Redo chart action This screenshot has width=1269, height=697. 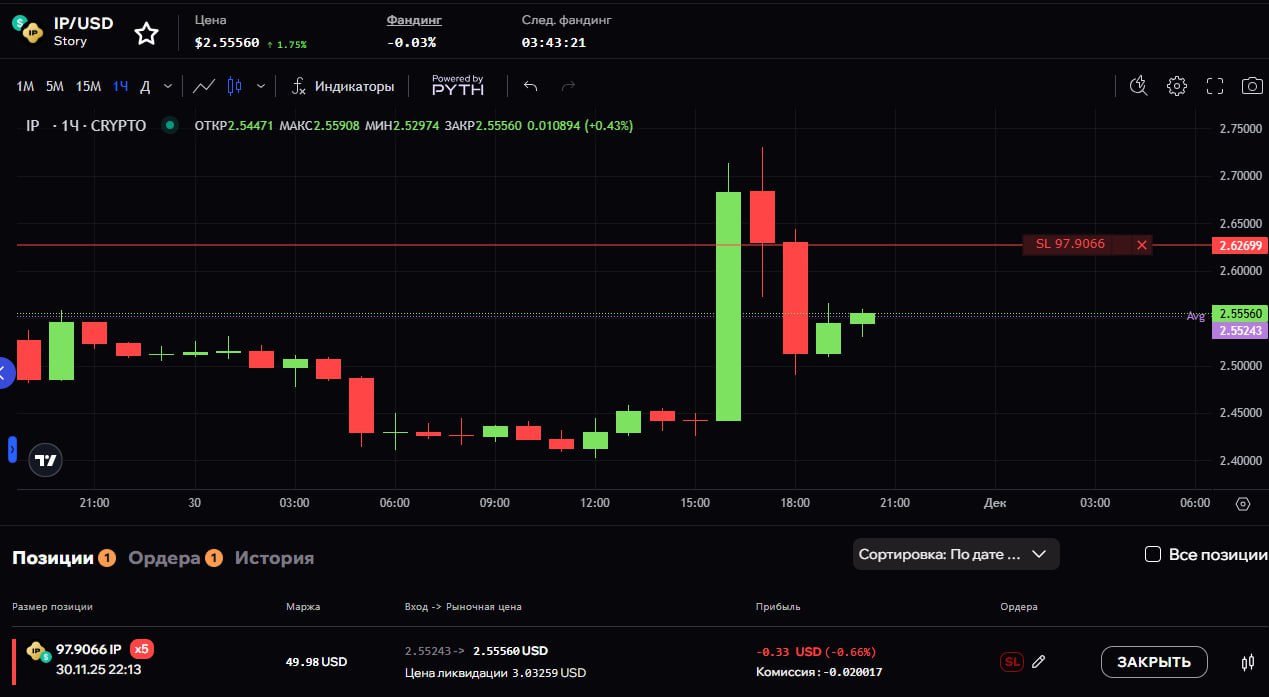568,86
